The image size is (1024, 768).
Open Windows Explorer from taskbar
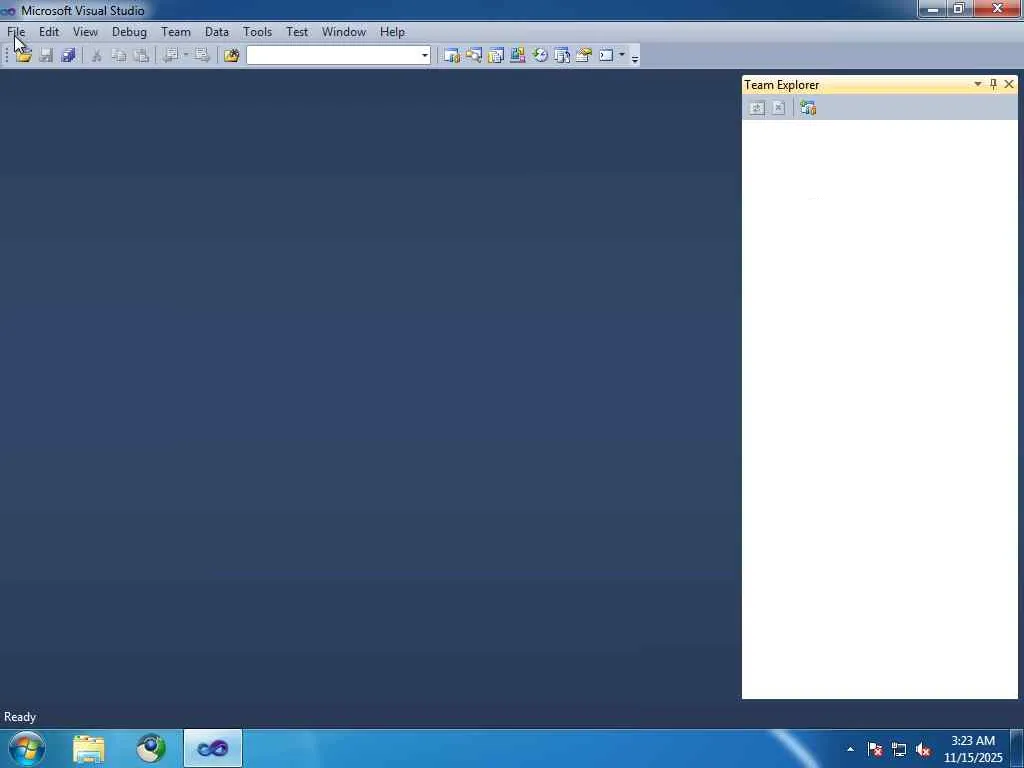[x=89, y=748]
